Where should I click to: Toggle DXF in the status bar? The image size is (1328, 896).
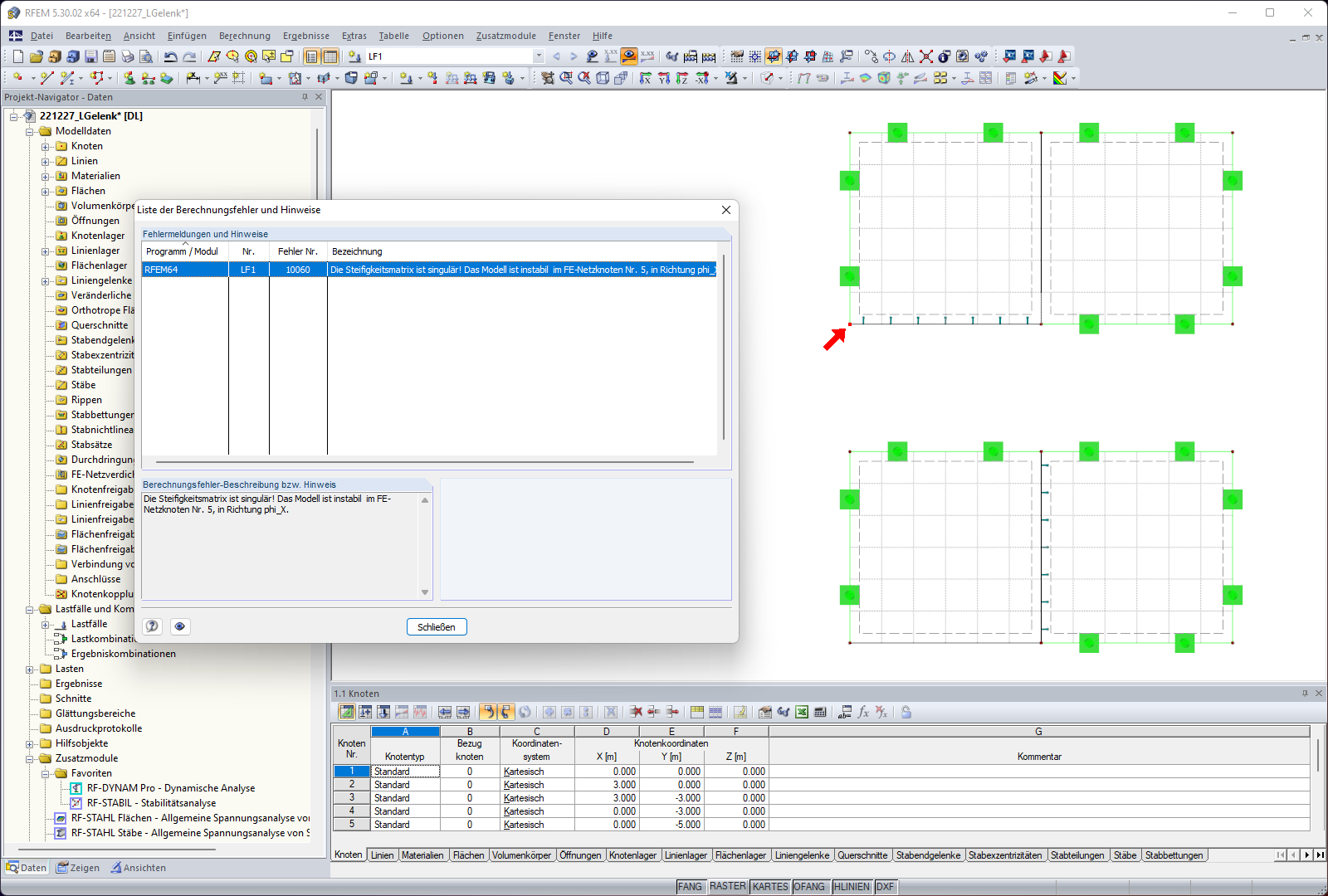coord(886,887)
